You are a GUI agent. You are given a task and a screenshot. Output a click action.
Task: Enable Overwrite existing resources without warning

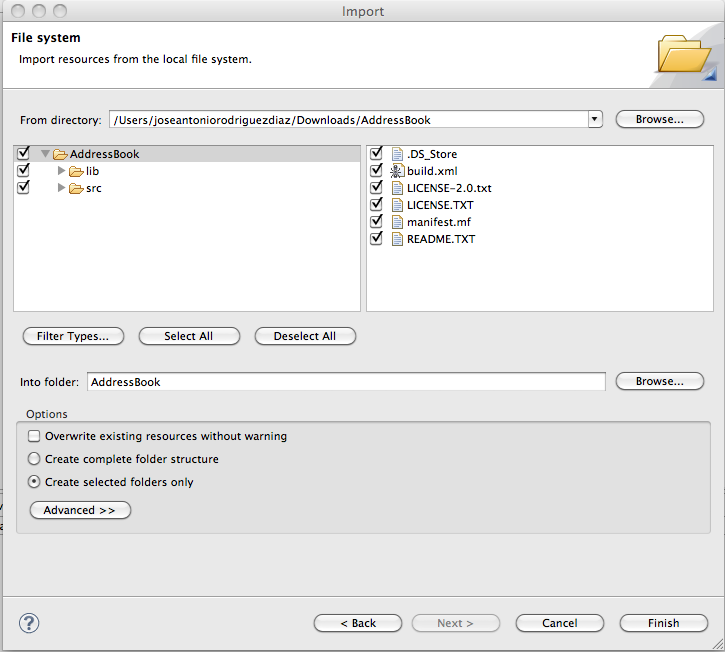tap(34, 436)
